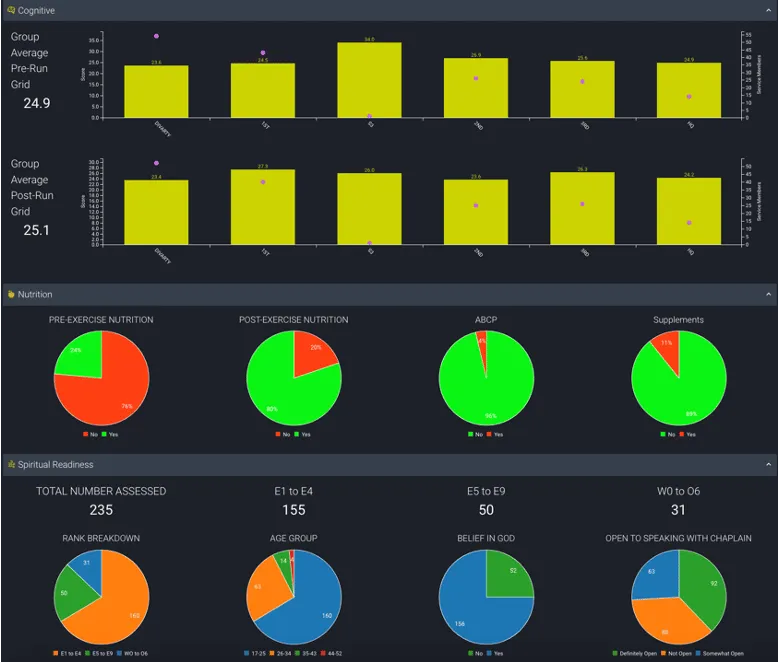Toggle Yes legend under Post-Exercise Nutrition
778x662 pixels.
303,434
